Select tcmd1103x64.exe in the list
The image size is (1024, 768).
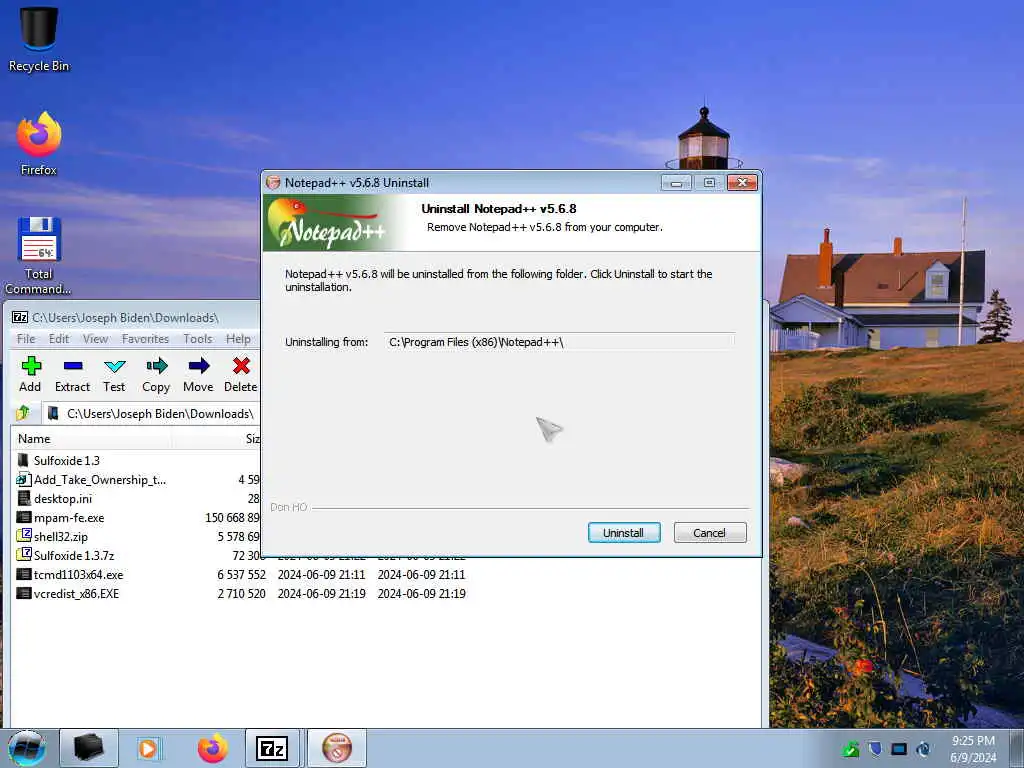pos(78,575)
